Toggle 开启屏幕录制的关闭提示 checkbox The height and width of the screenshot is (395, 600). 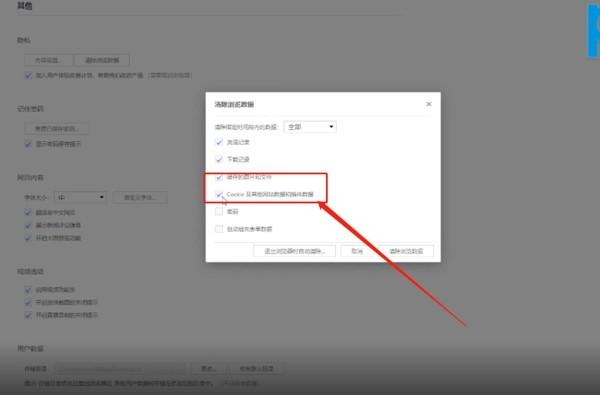click(x=28, y=315)
